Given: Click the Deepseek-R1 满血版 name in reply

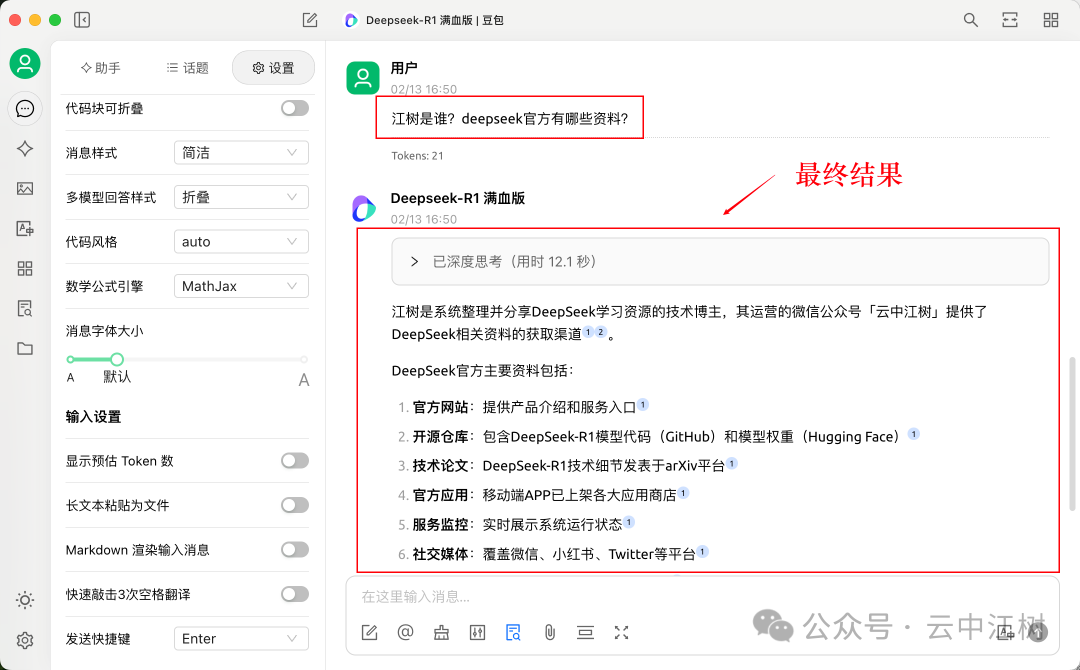Looking at the screenshot, I should (457, 198).
